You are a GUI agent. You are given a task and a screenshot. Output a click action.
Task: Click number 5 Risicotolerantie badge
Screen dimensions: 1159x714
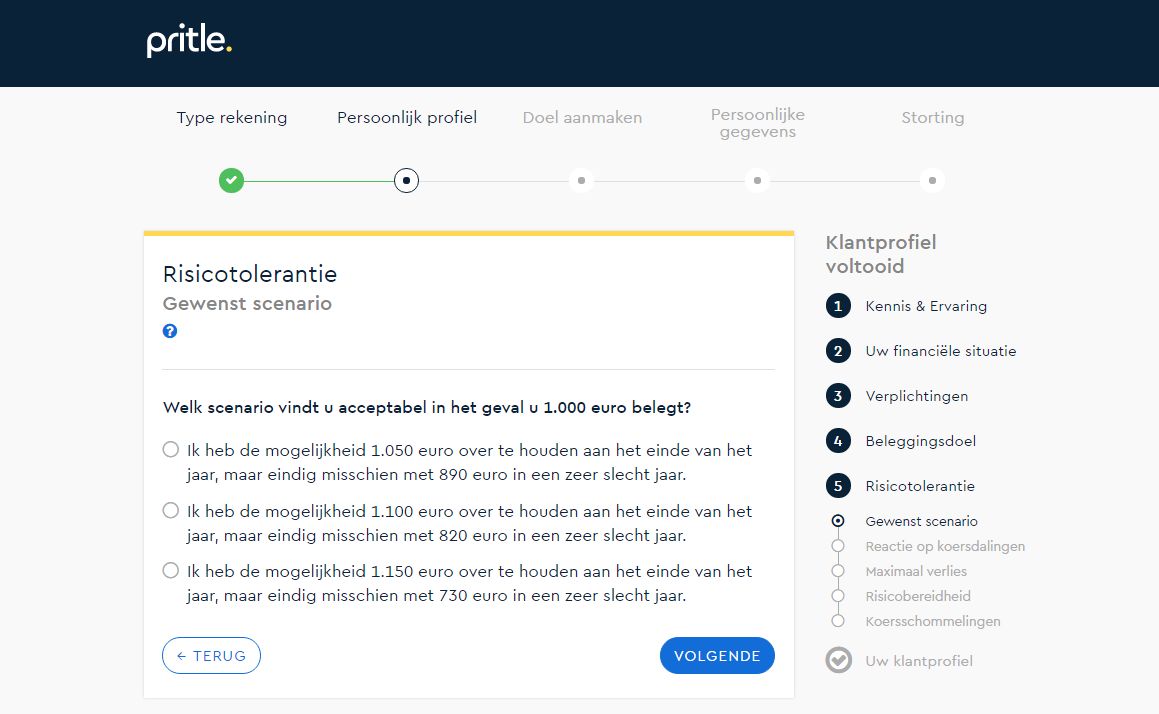point(838,486)
